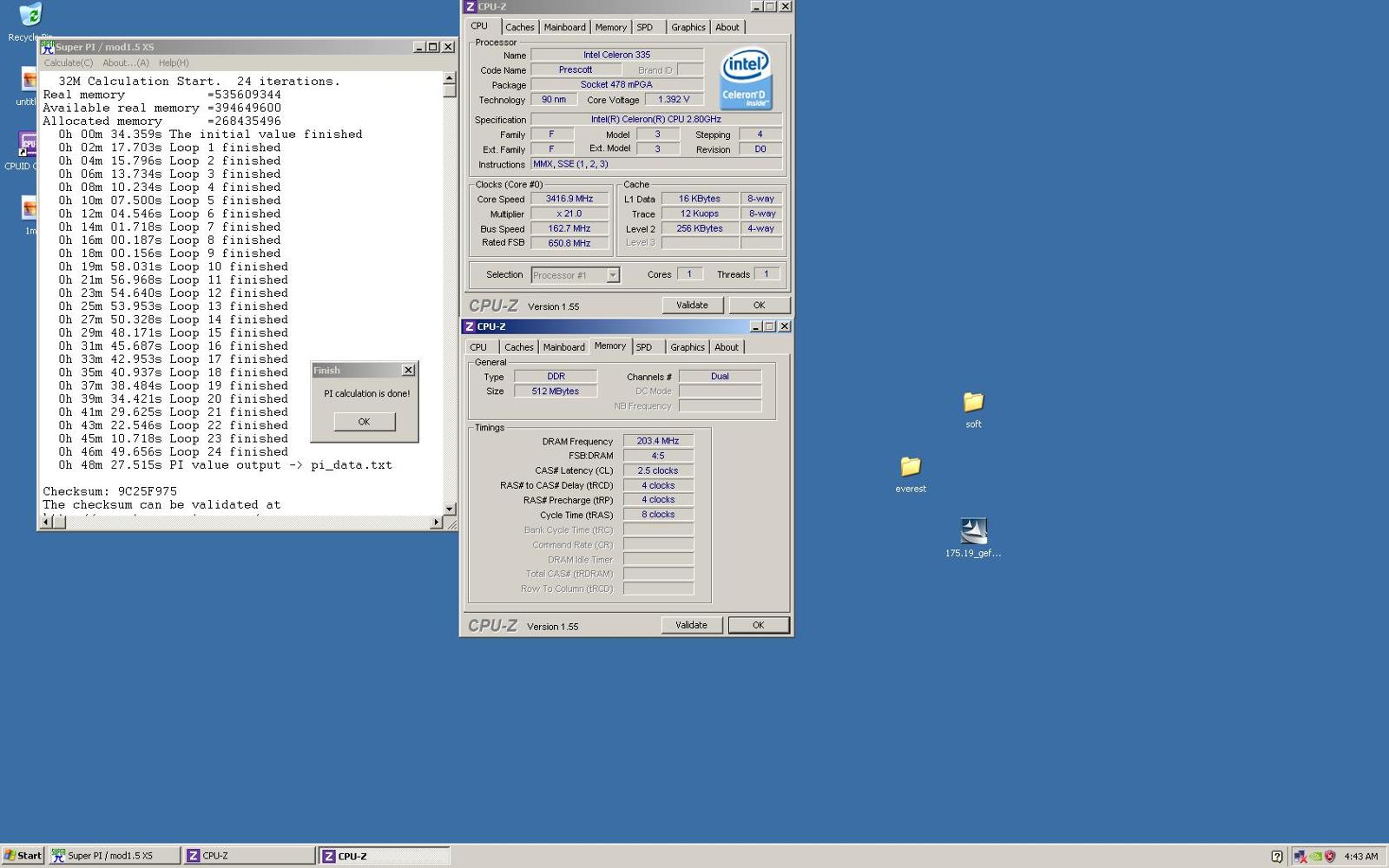Close the Finish dialog
The image size is (1389, 868).
[408, 370]
